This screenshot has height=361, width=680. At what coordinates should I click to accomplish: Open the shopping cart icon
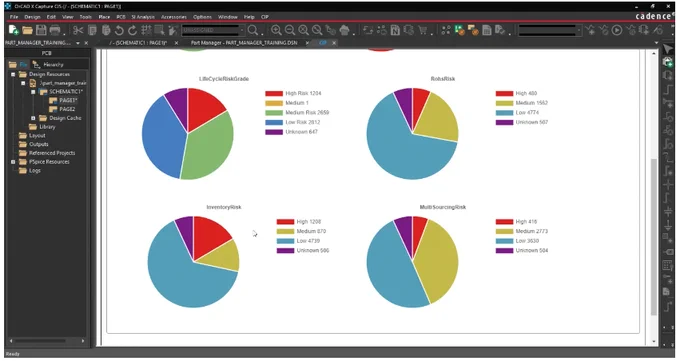point(422,30)
